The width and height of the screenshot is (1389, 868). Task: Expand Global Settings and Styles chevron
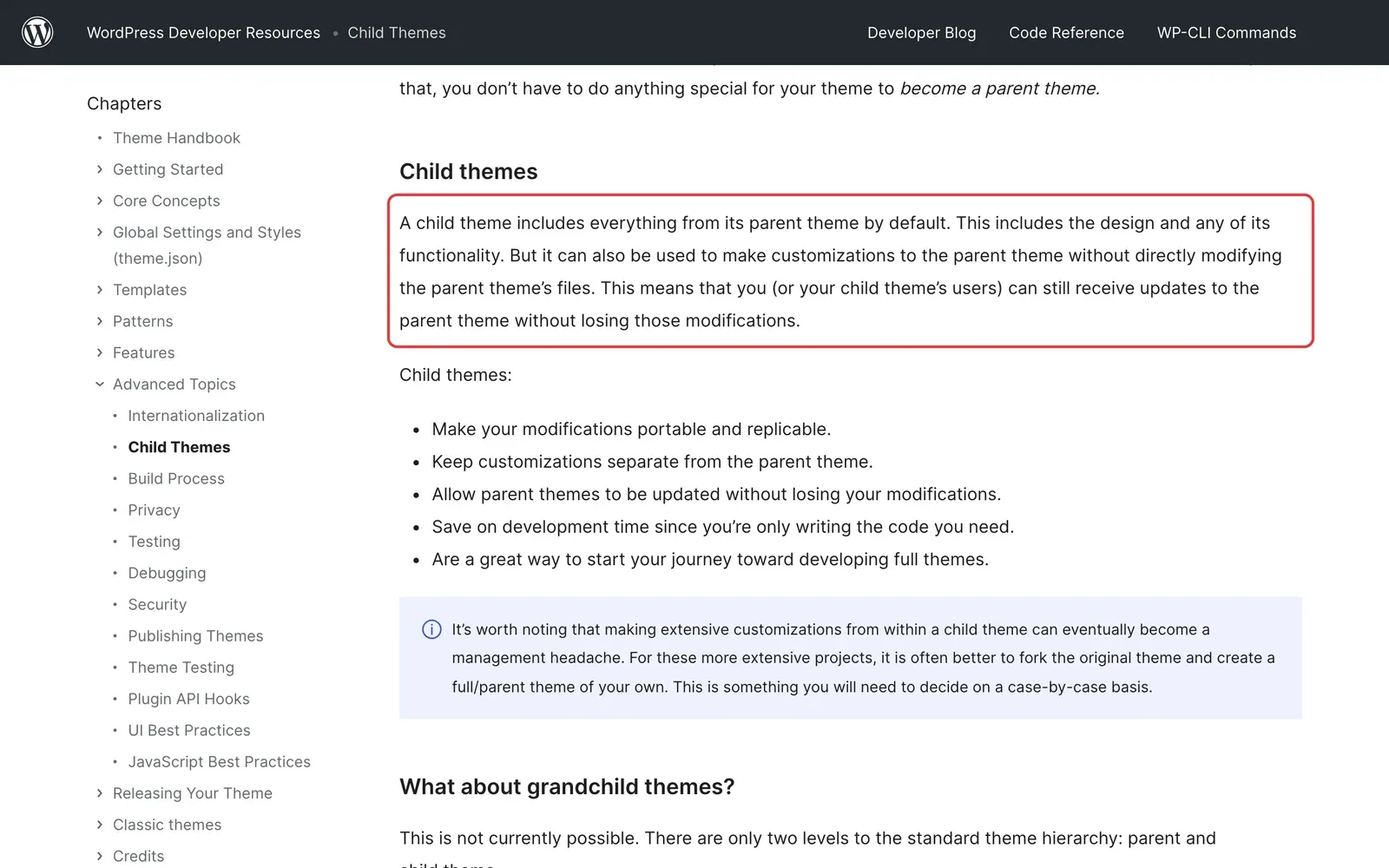pyautogui.click(x=100, y=232)
